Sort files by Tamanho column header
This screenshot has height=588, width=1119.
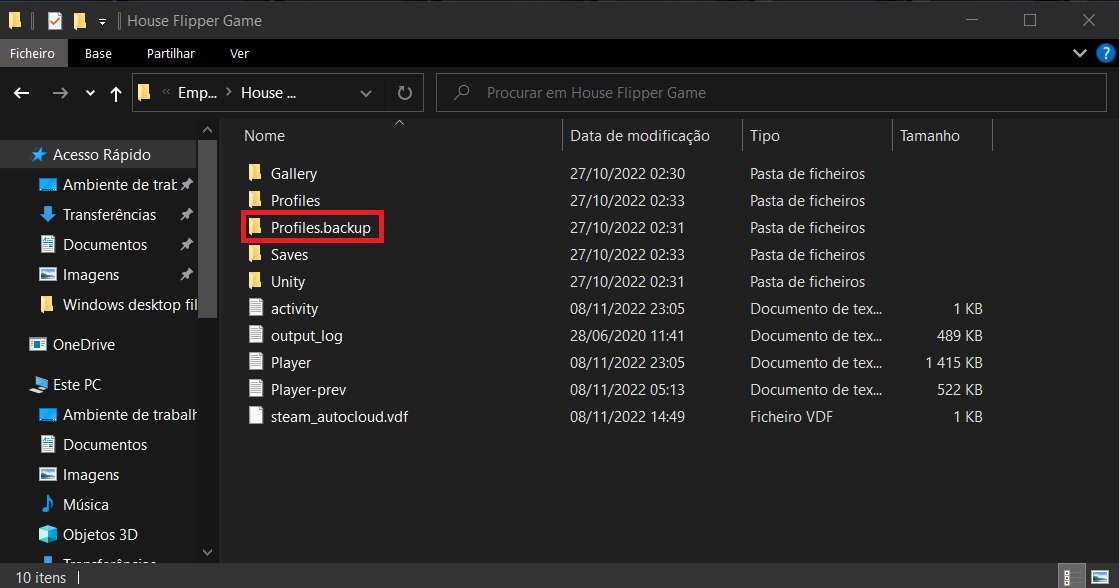pos(929,136)
